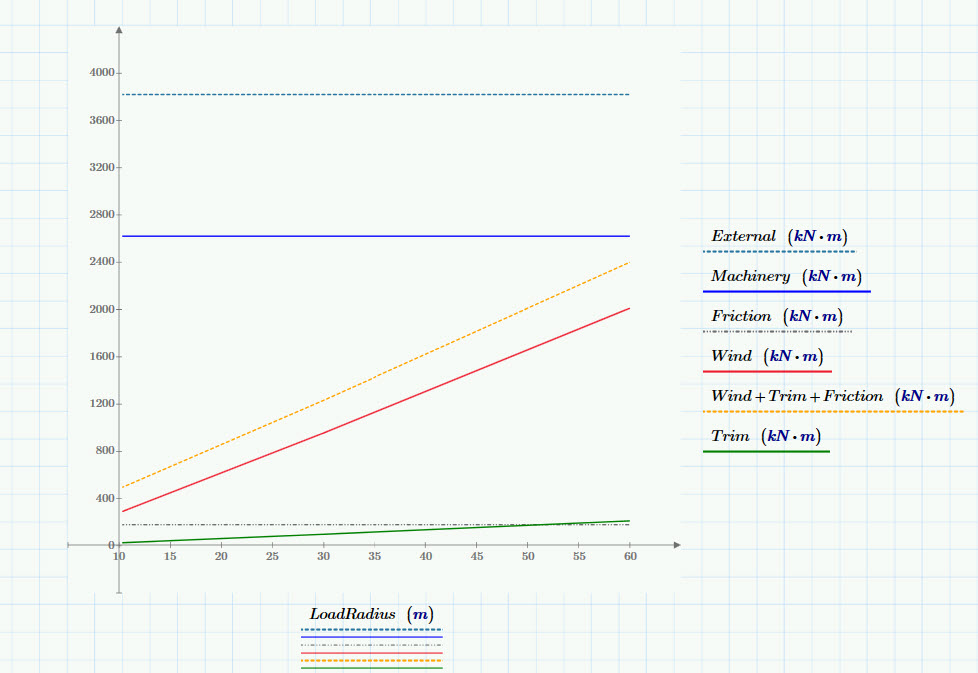The height and width of the screenshot is (673, 978).
Task: Click the 2400 tick label on y-axis
Action: 102,262
